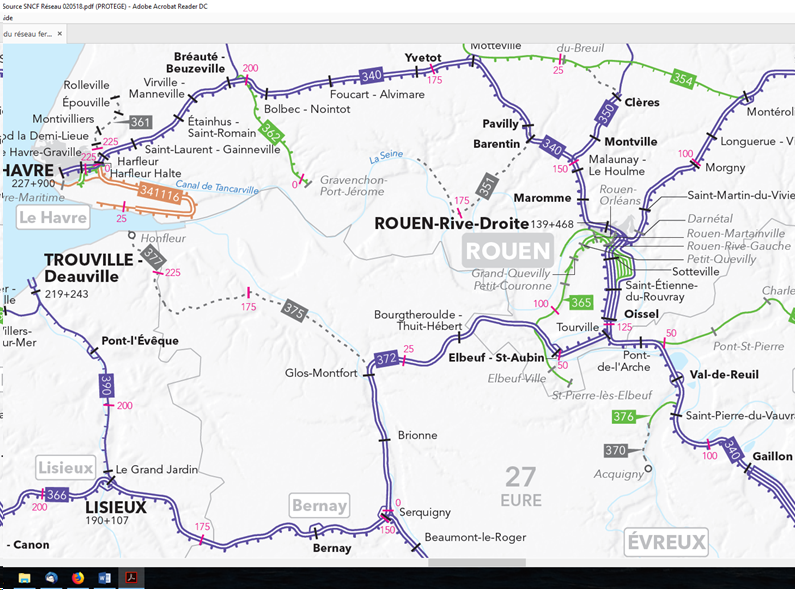
Task: Click the 'ROUEN-Rive-Droite' station label
Action: coord(451,224)
